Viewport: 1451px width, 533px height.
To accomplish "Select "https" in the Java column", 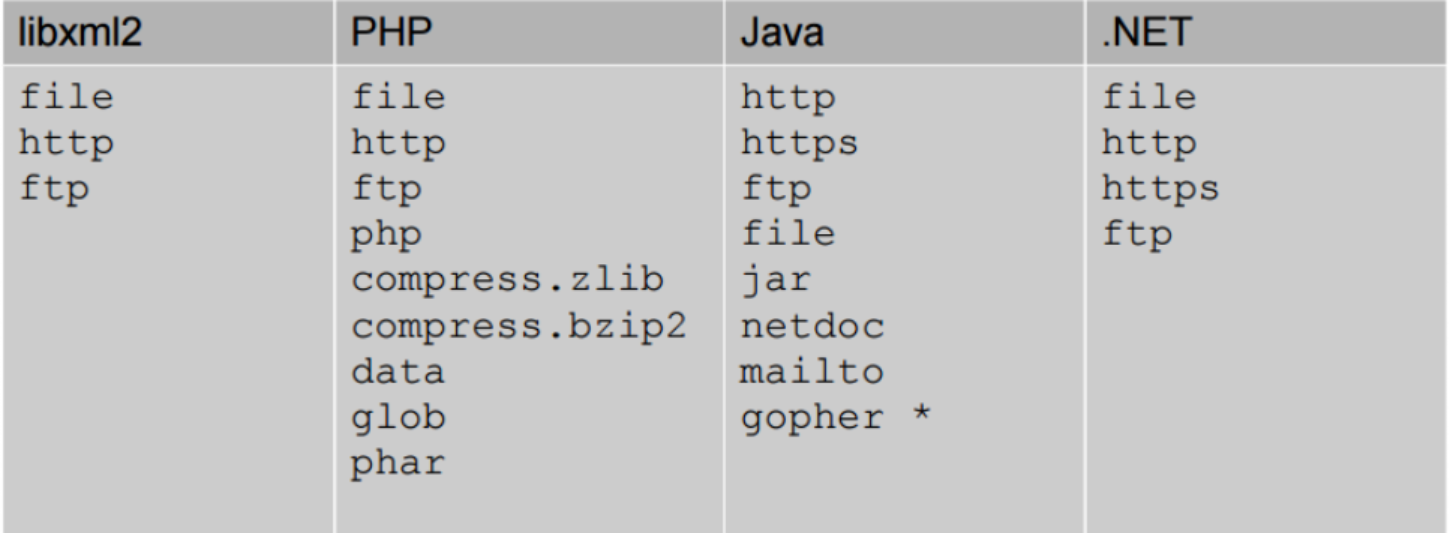I will click(799, 144).
